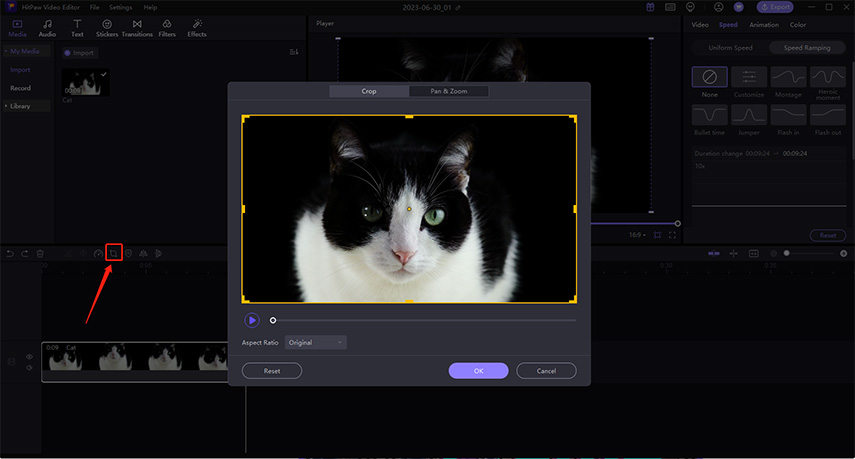This screenshot has width=855, height=459.
Task: Click the delete trash icon in timeline toolbar
Action: [x=40, y=253]
